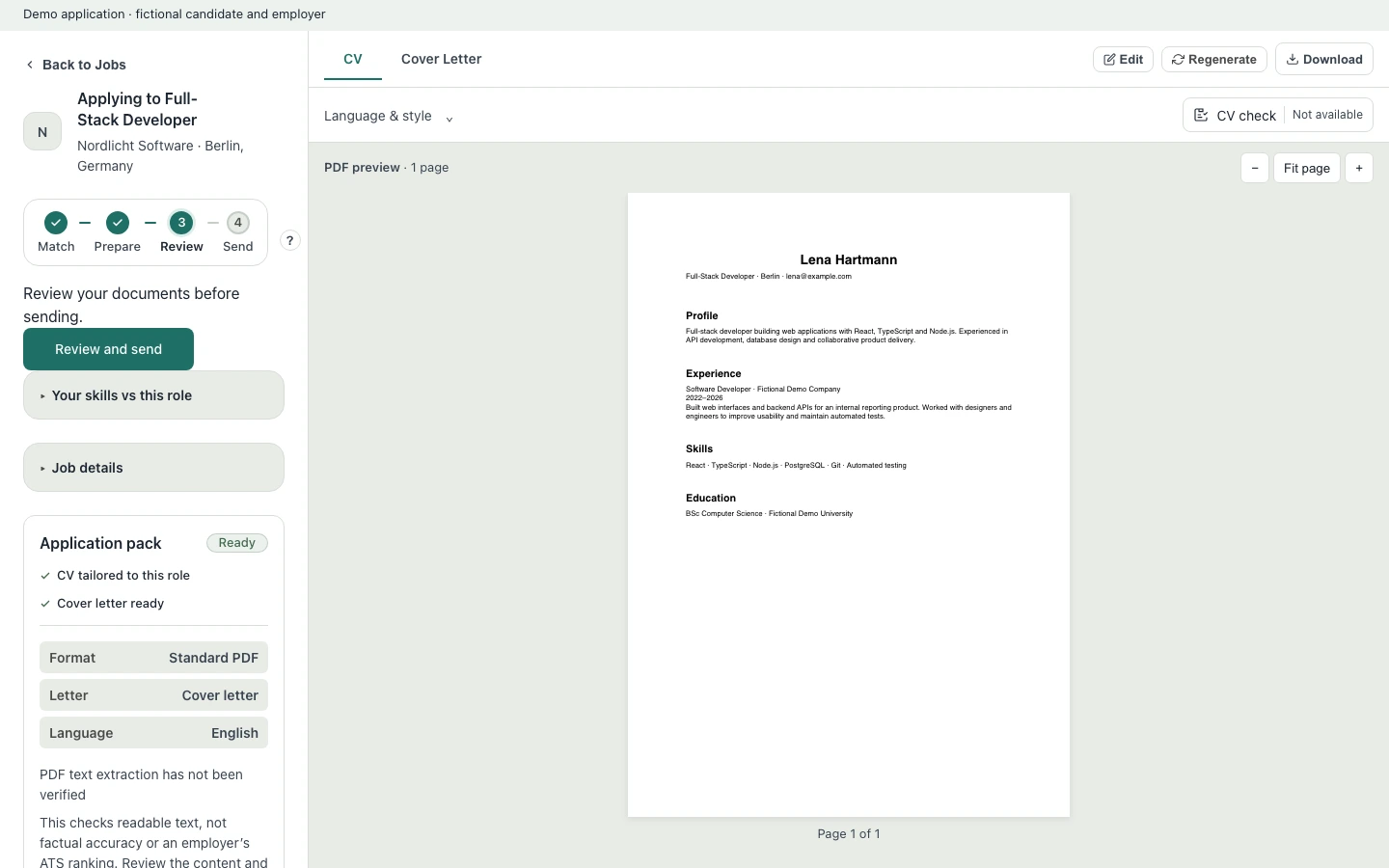Open the Language & style dropdown
This screenshot has height=868, width=1389.
[389, 116]
